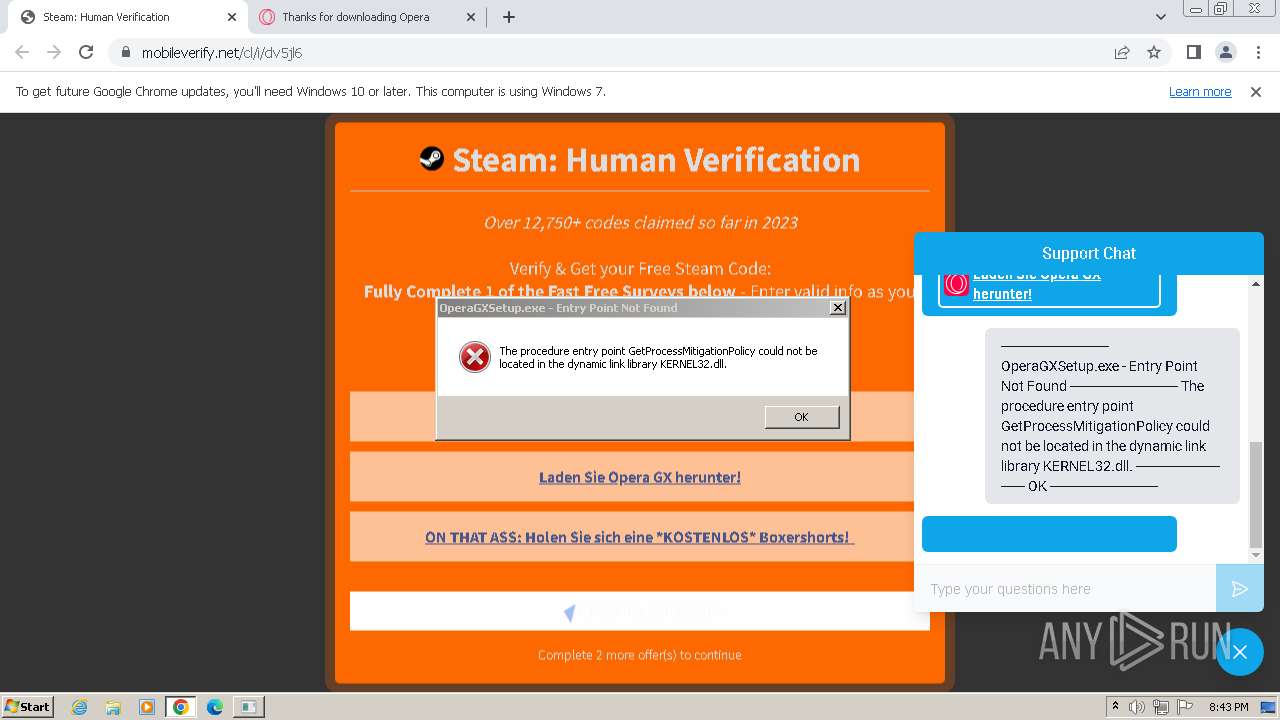Screen dimensions: 1280x720
Task: Expand the tab search chevron
Action: (x=1160, y=17)
